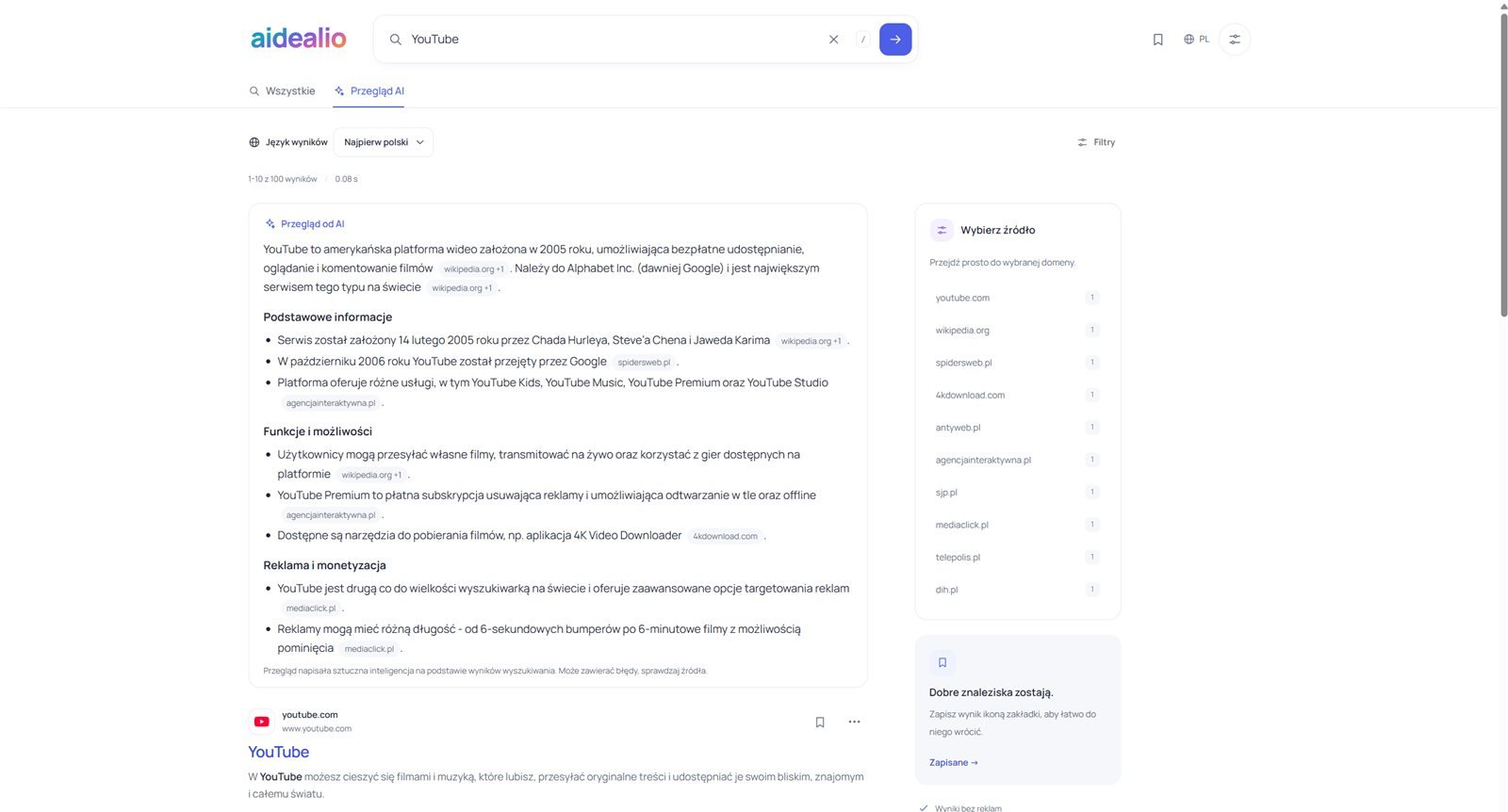1508x812 pixels.
Task: Click the YouTube favicon of the first result
Action: [261, 722]
